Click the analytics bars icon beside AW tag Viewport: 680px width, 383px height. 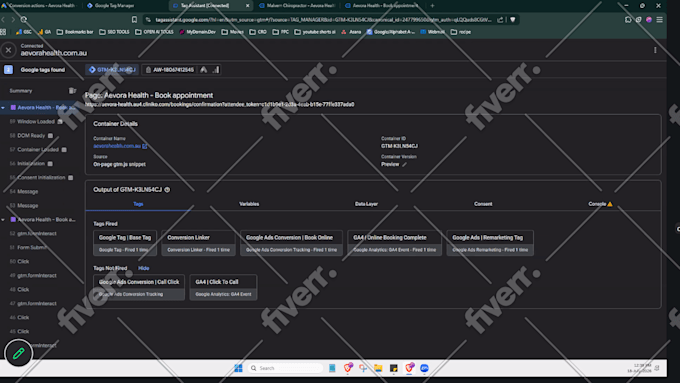point(216,69)
